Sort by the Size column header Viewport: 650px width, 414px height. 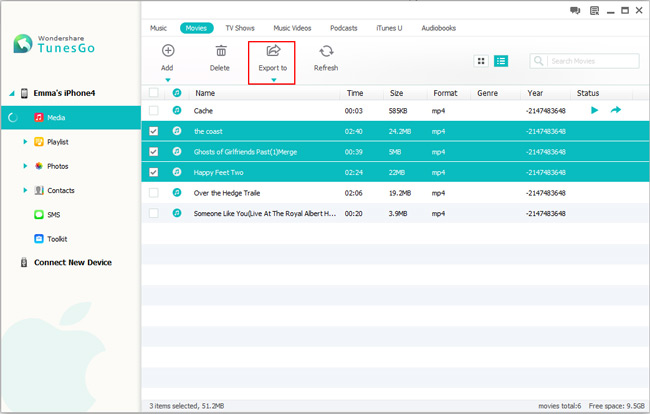click(396, 93)
